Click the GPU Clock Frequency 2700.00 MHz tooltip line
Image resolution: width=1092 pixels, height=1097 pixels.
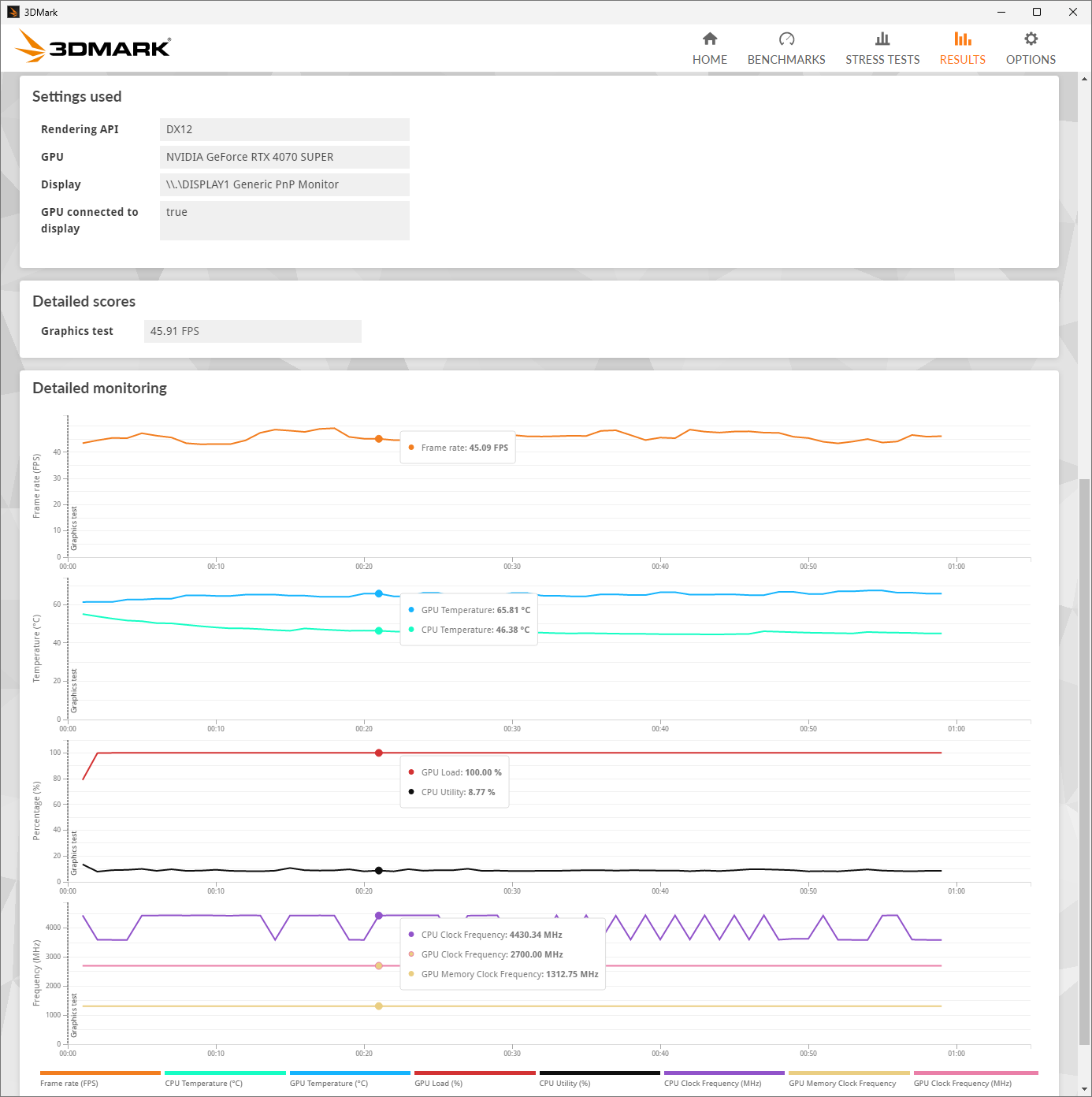[485, 954]
